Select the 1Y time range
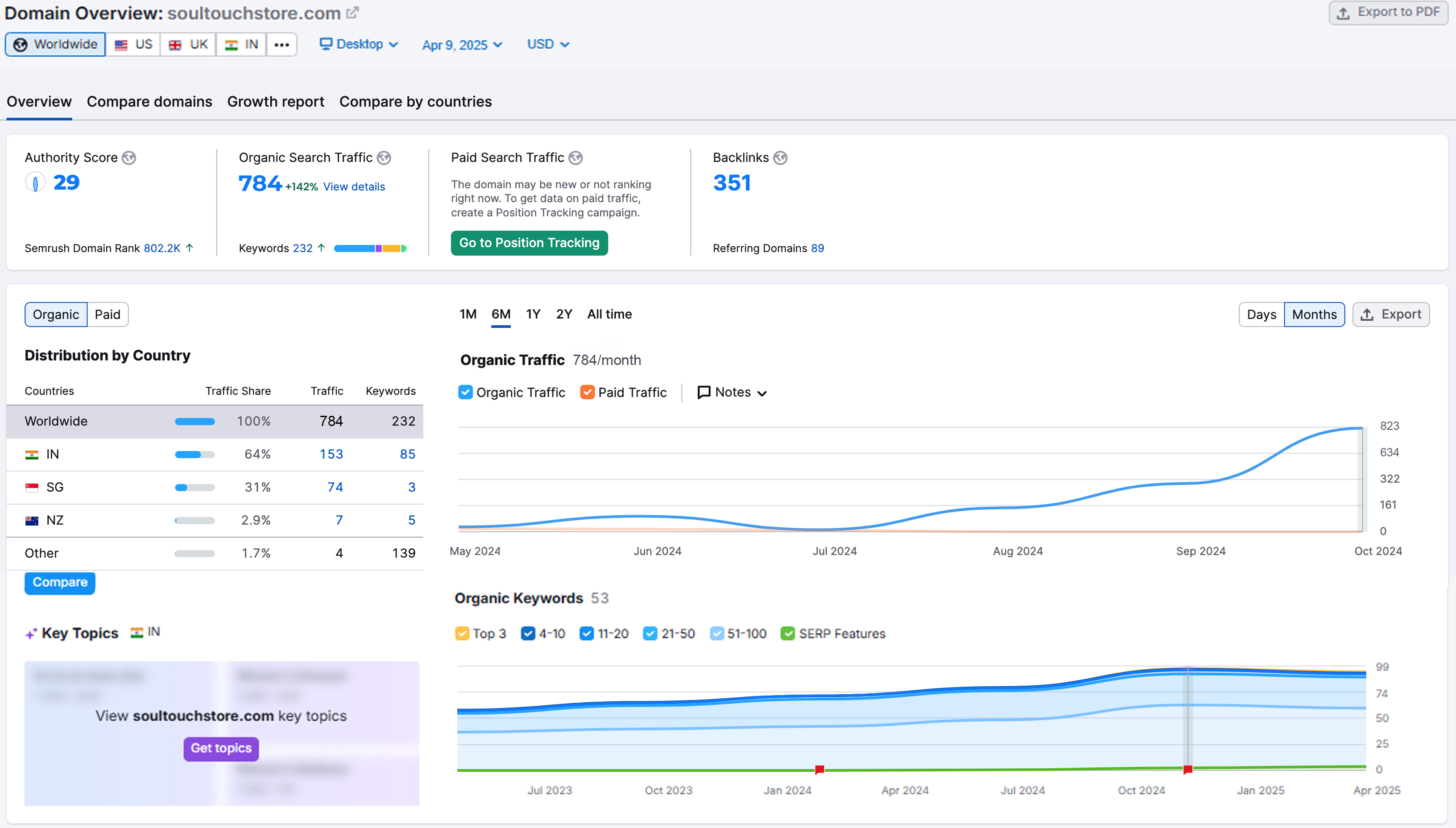This screenshot has width=1456, height=828. [533, 315]
